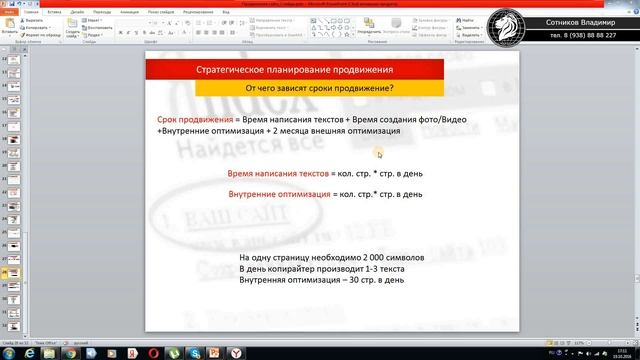
Task: Open Shape Fill (Заливка фигуры) dropdown
Action: (x=430, y=20)
